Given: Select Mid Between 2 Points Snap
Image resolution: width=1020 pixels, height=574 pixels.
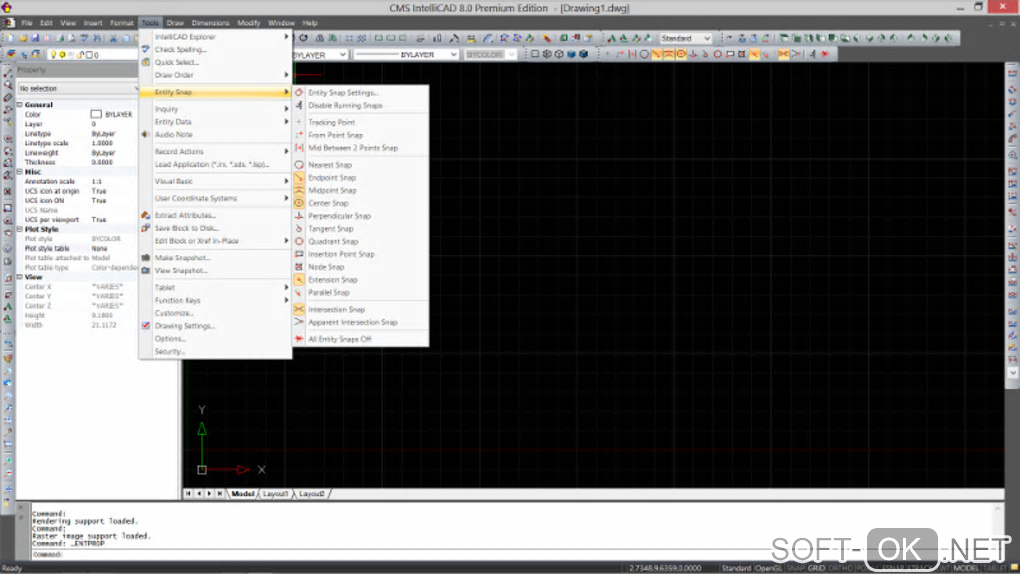Looking at the screenshot, I should pyautogui.click(x=361, y=148).
